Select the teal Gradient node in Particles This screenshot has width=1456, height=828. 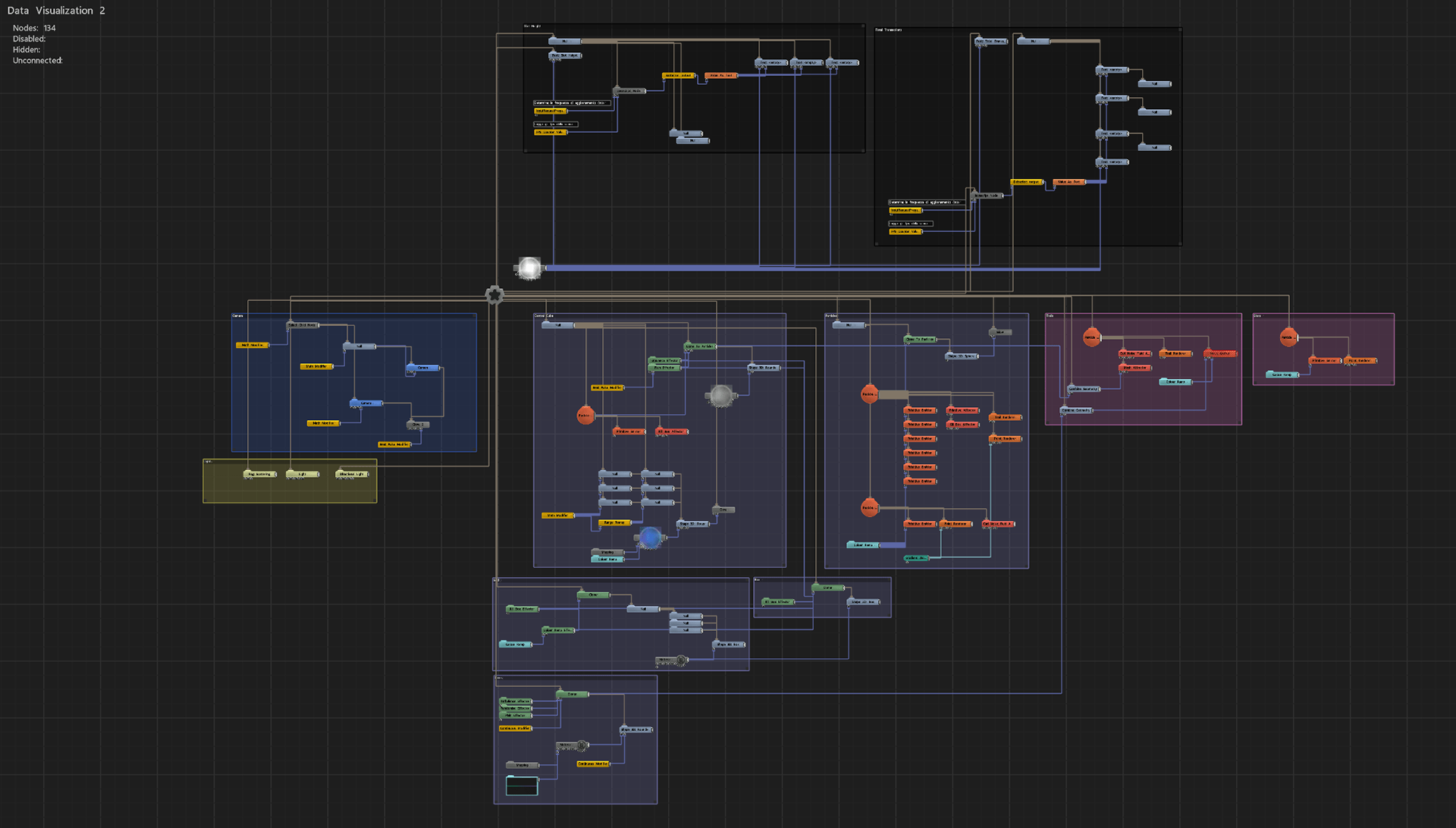pos(916,558)
